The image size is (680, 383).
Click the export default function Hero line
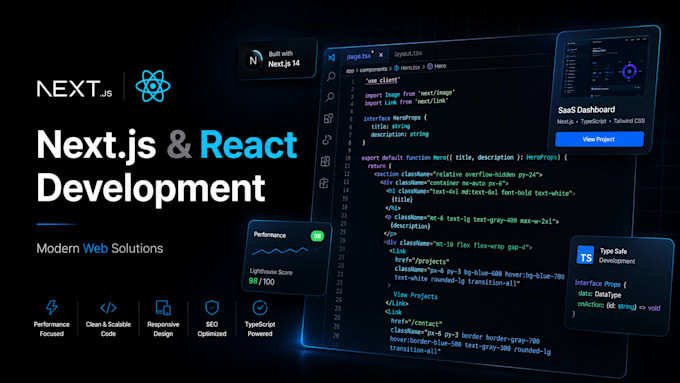coord(464,157)
